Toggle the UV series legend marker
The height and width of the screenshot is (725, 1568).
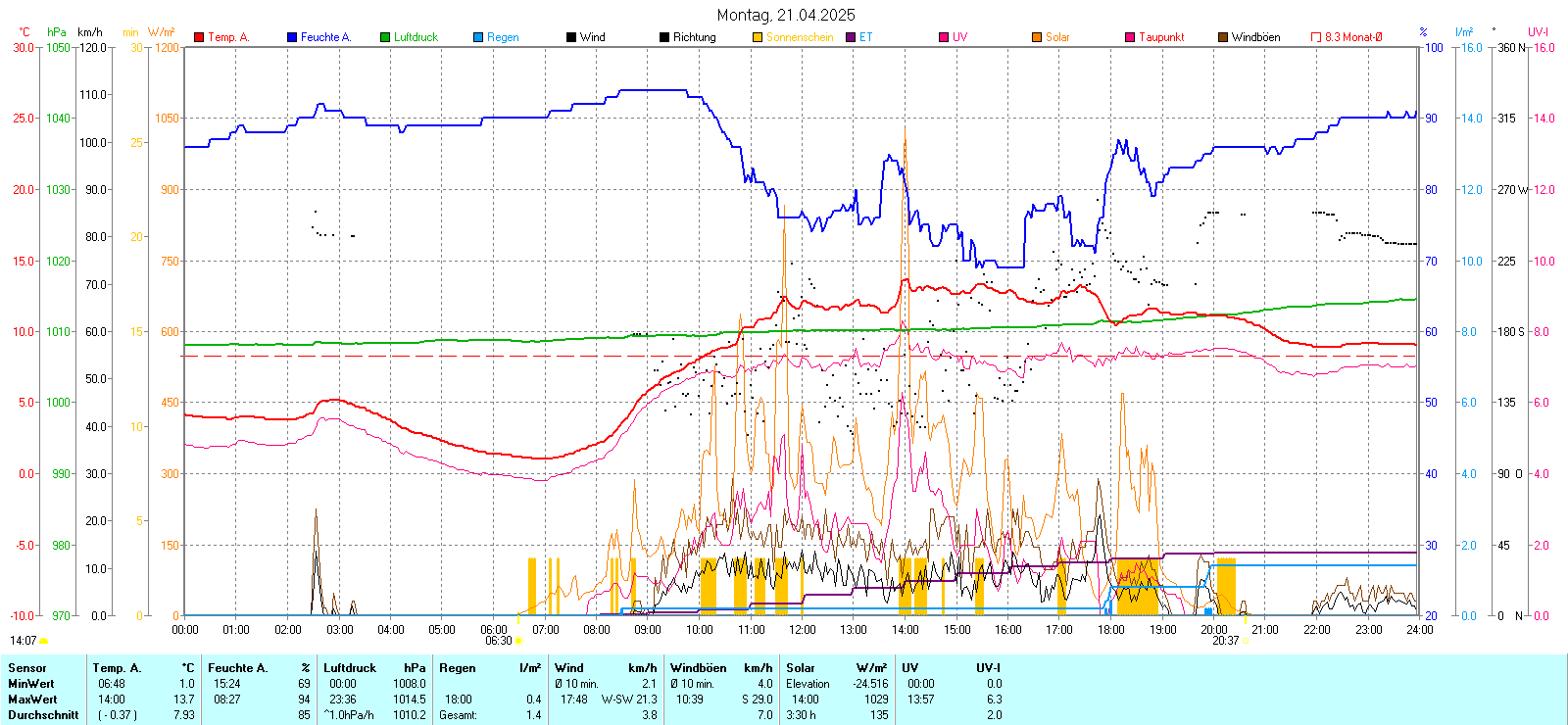tap(944, 37)
